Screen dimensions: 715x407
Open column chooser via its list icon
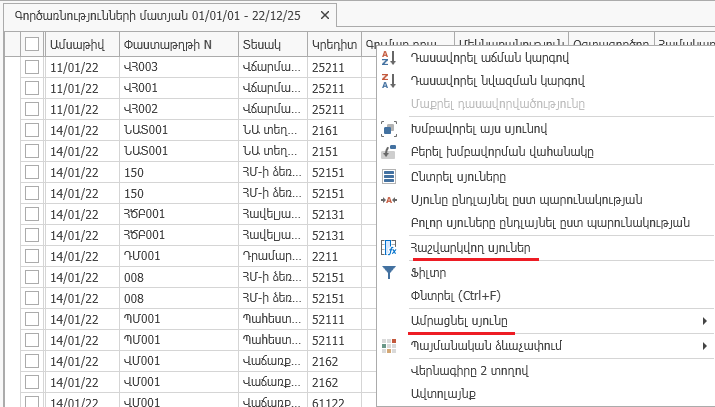click(390, 177)
